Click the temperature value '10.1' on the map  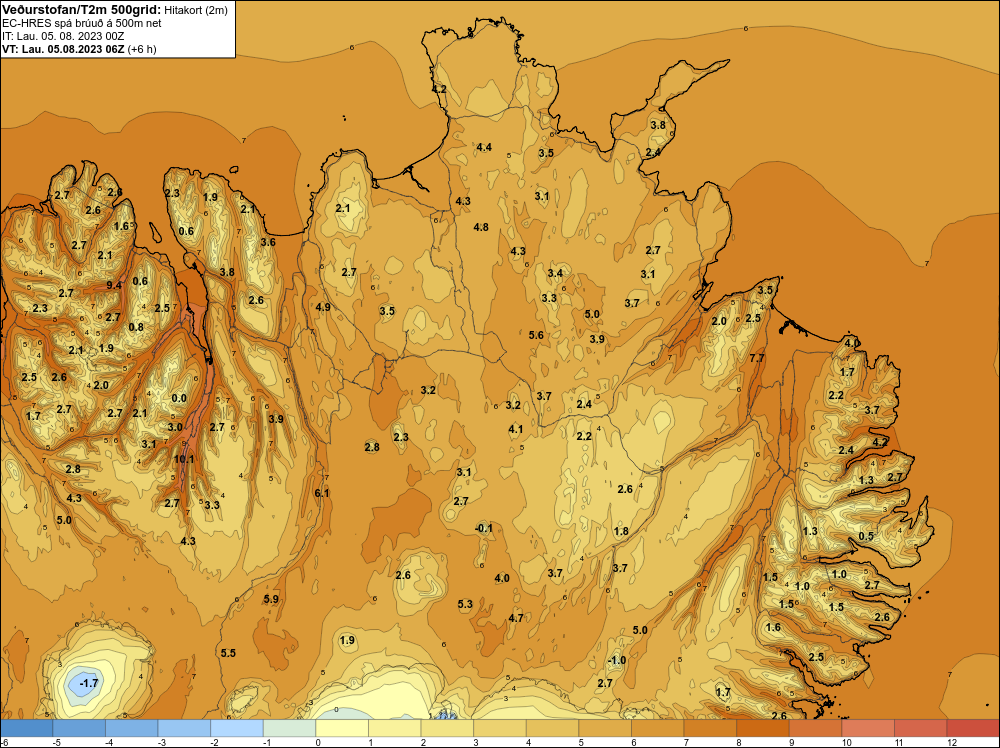(184, 459)
